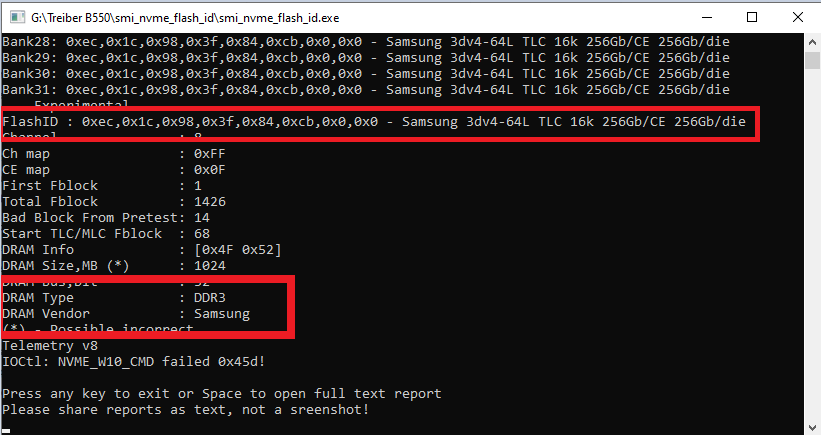Click the DRAM Vendor Samsung value

coord(221,314)
